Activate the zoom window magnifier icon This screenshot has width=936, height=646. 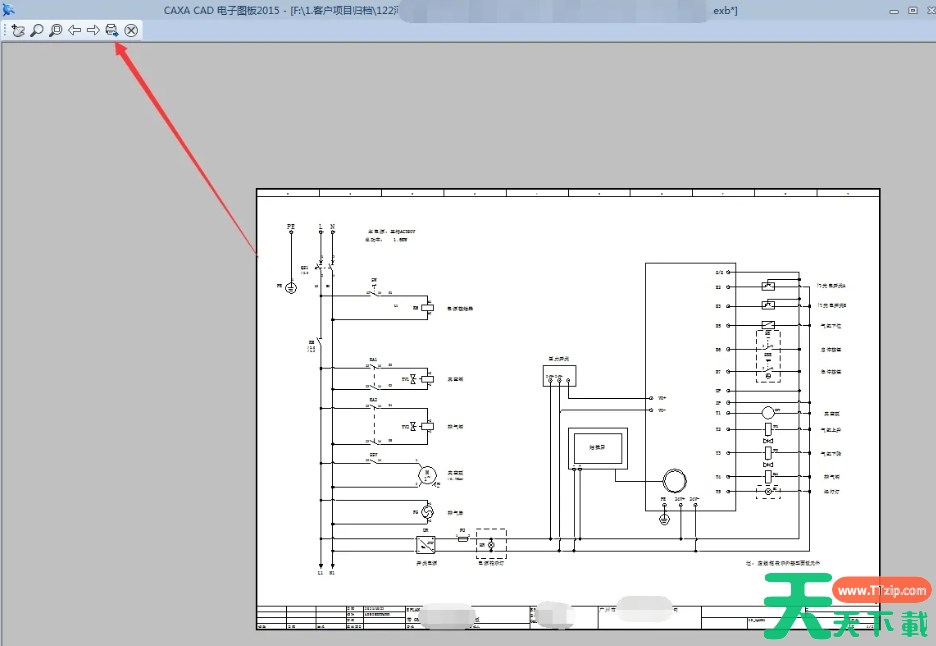pyautogui.click(x=56, y=30)
